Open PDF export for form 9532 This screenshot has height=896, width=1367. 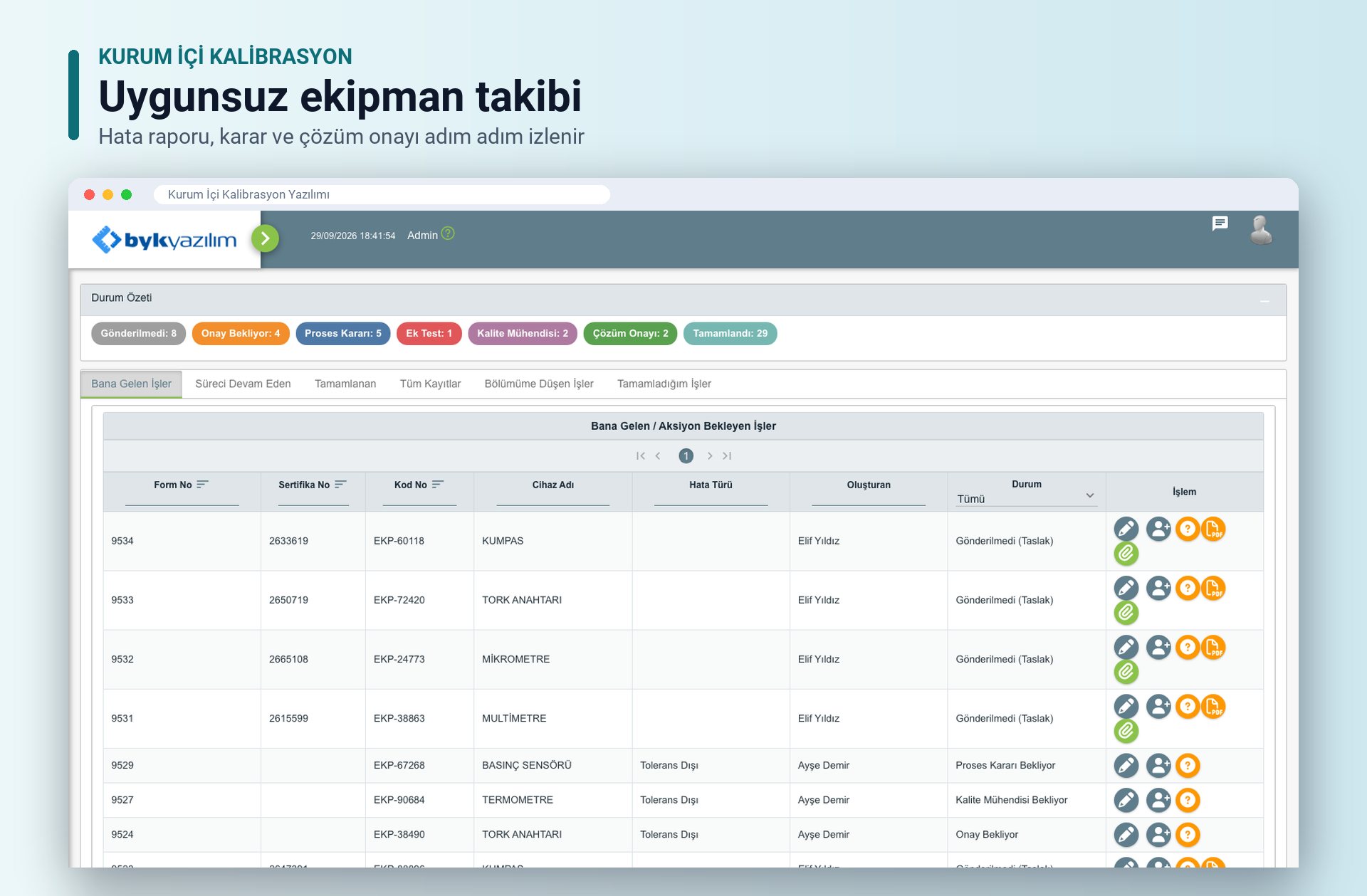(x=1213, y=647)
